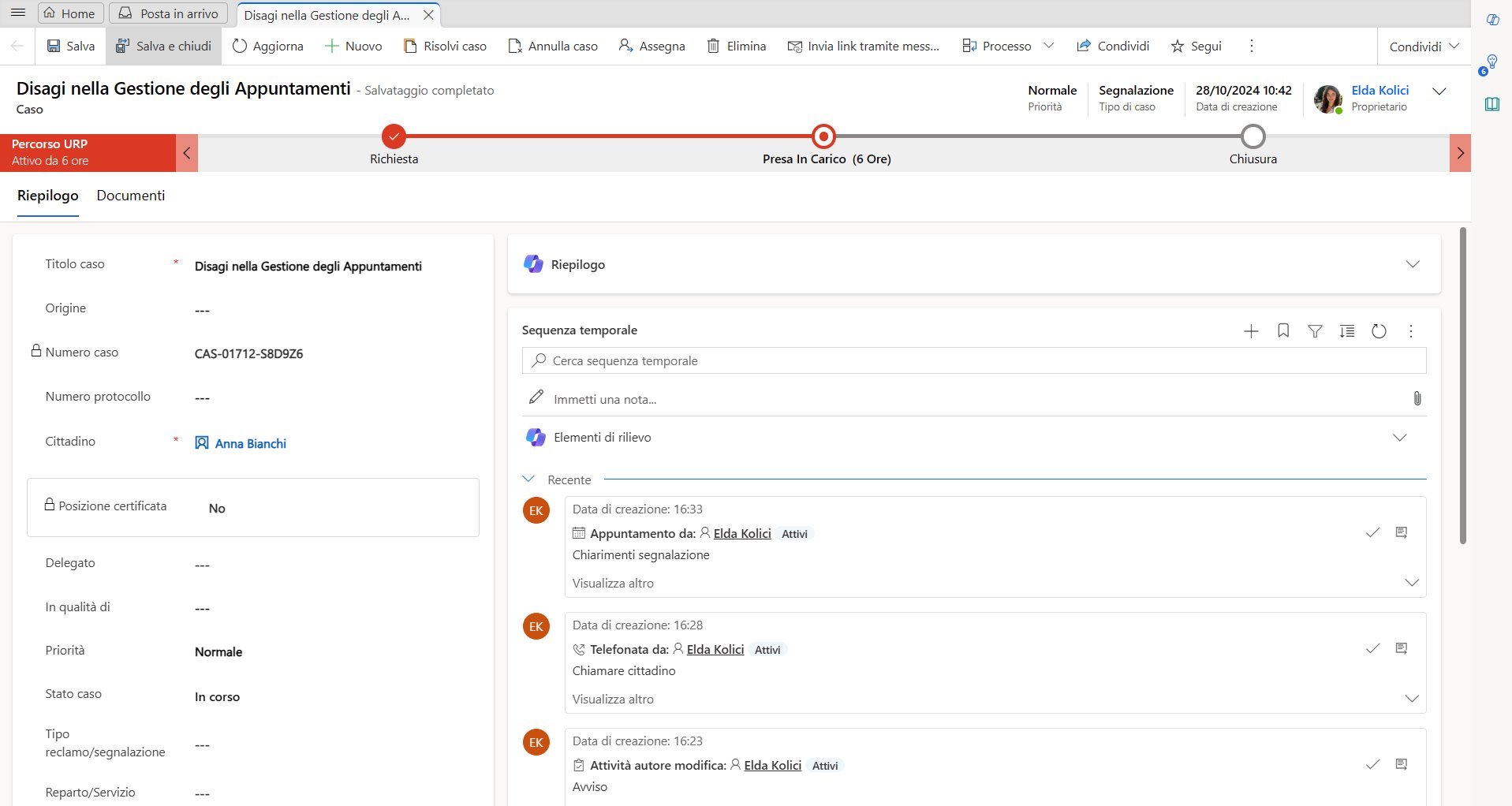Click the Risolvi caso button
This screenshot has height=806, width=1512.
445,46
